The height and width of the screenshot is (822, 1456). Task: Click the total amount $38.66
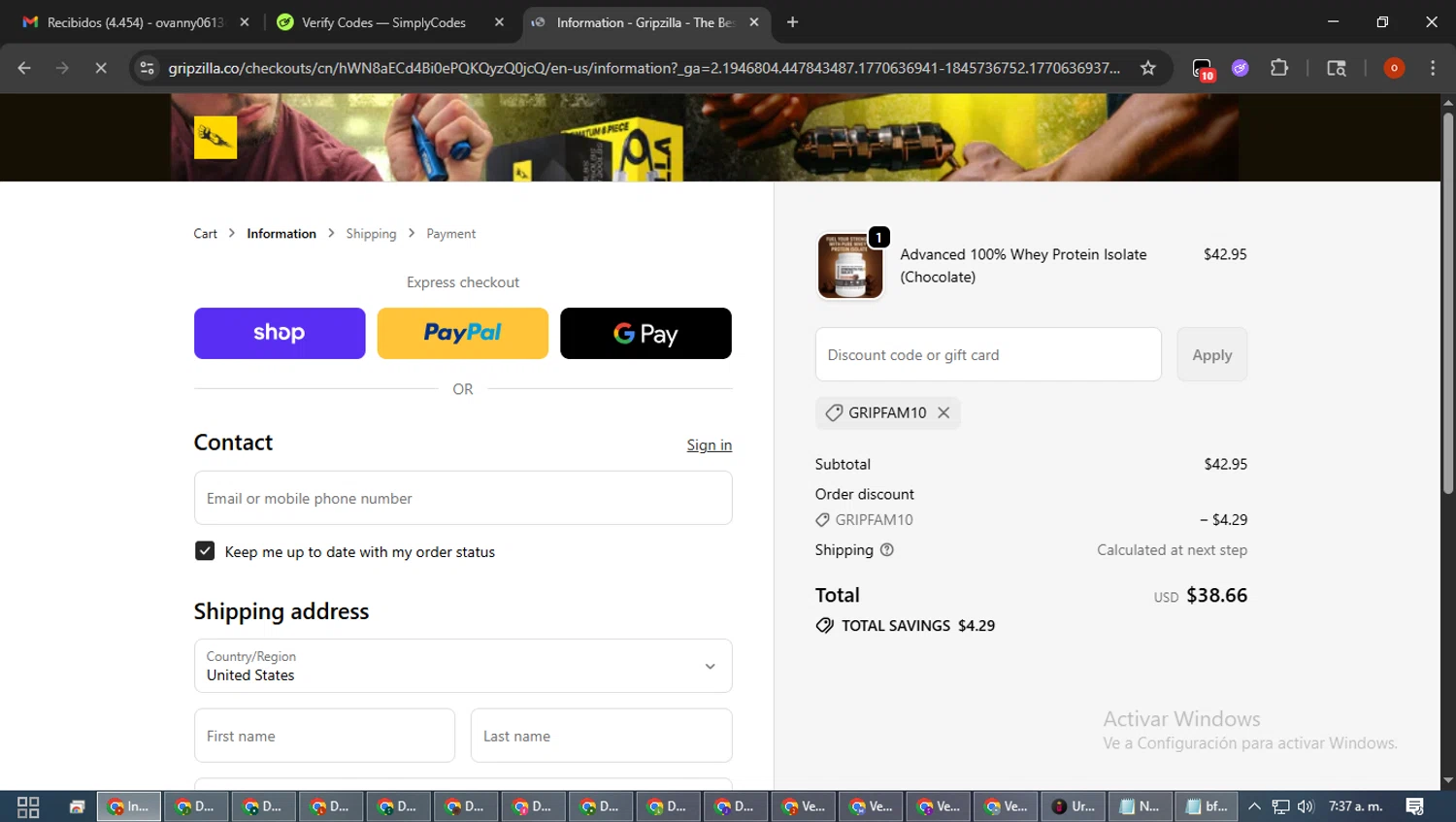click(x=1216, y=595)
